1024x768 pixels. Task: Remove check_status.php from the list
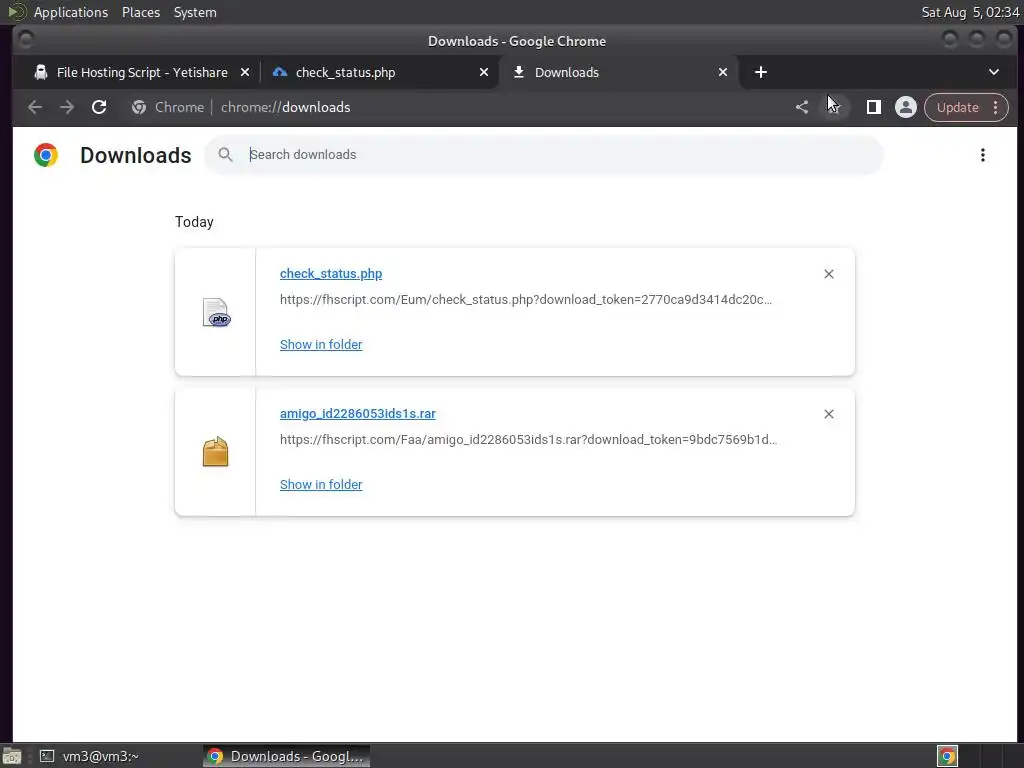tap(828, 274)
